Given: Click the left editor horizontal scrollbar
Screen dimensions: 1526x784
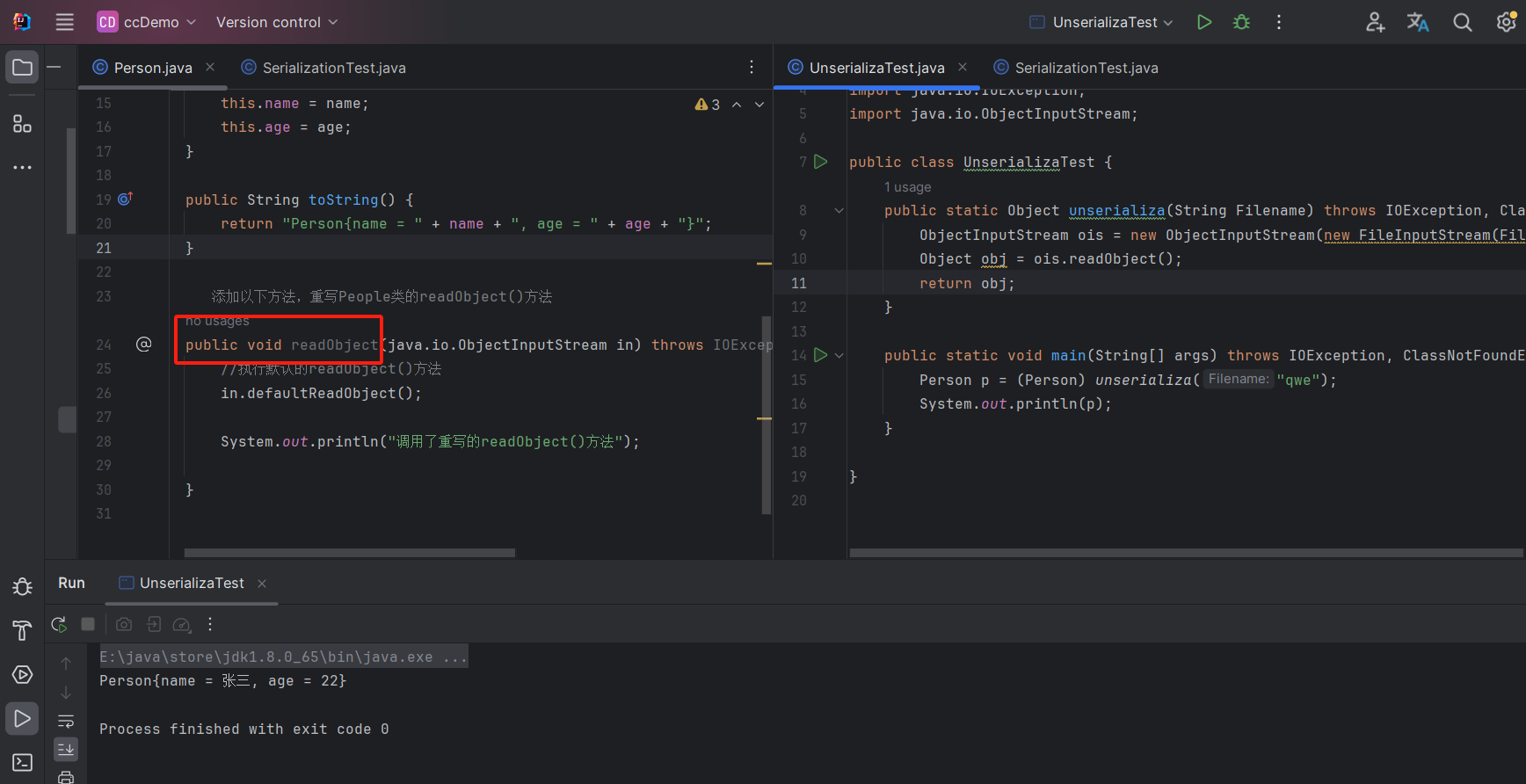Looking at the screenshot, I should (350, 553).
